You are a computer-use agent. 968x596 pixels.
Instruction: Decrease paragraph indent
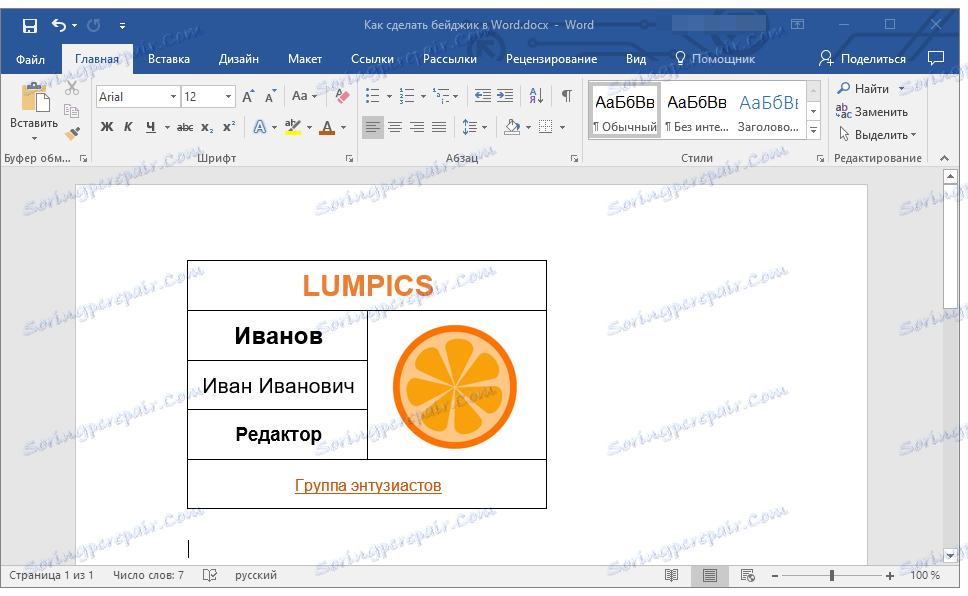coord(483,96)
